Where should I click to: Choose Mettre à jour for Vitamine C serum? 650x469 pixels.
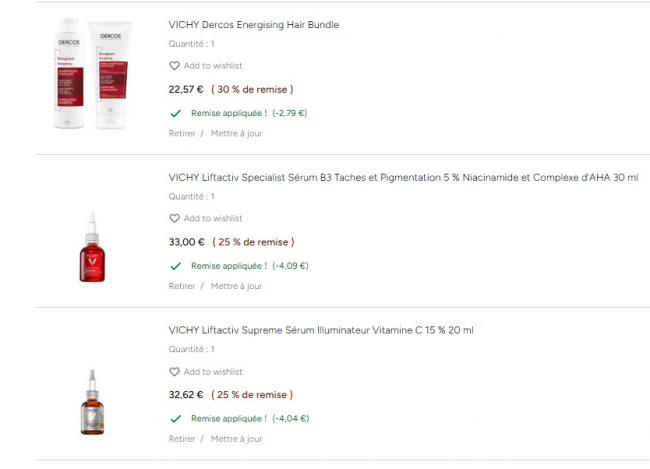pos(236,439)
